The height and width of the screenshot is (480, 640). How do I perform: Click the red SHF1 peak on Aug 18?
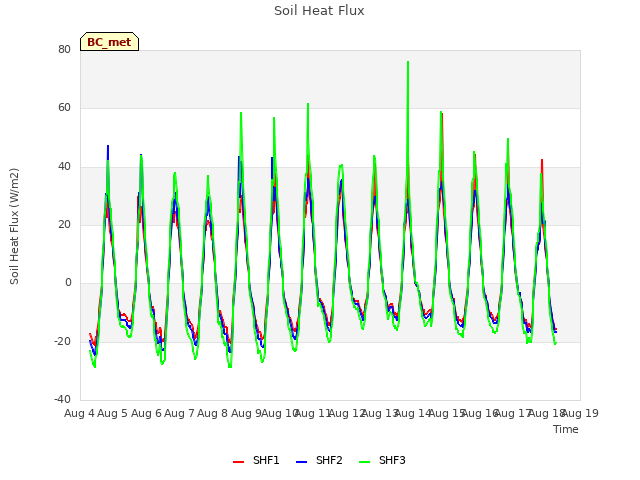point(542,160)
